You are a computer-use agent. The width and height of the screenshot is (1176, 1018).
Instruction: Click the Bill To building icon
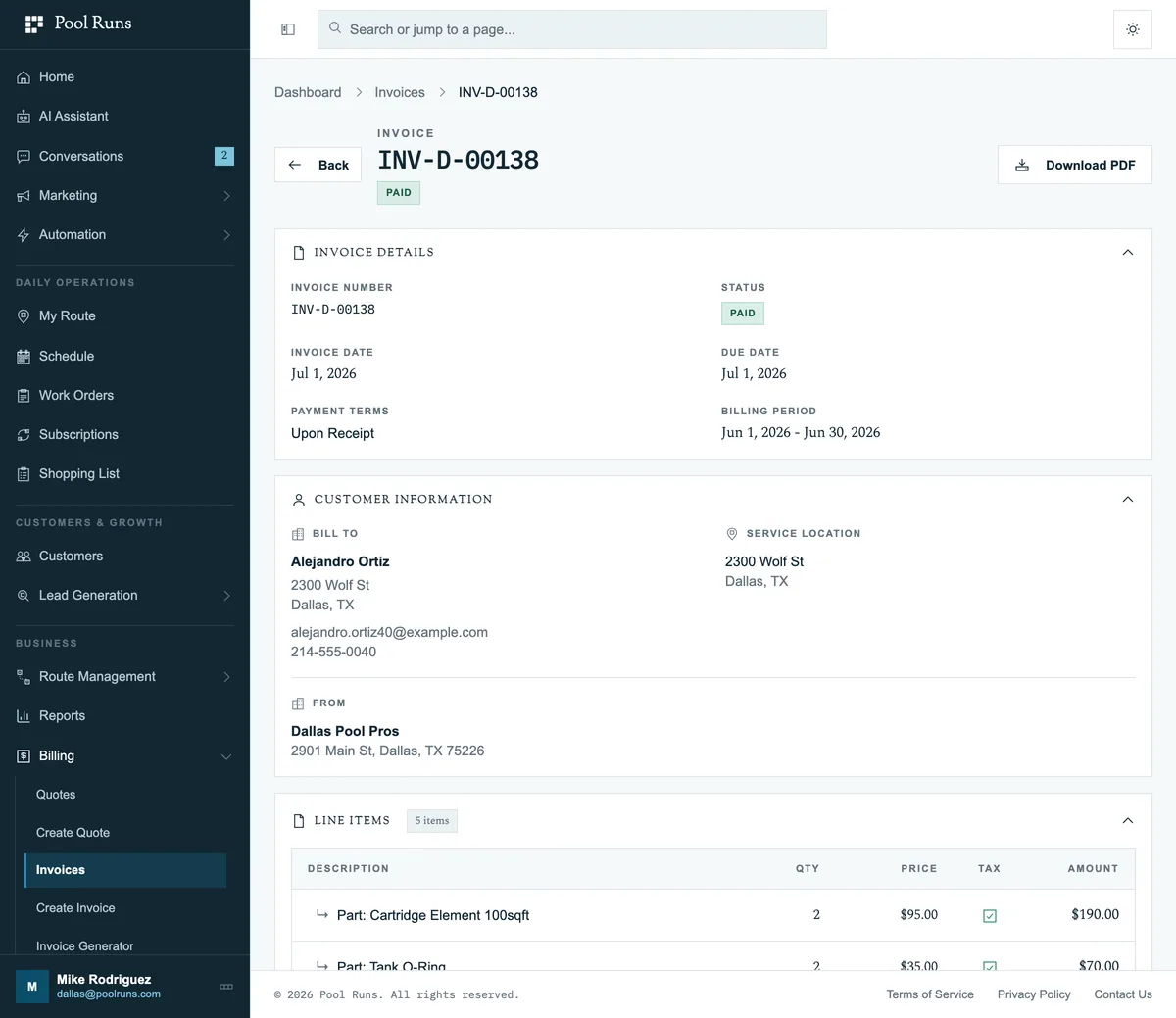coord(298,534)
